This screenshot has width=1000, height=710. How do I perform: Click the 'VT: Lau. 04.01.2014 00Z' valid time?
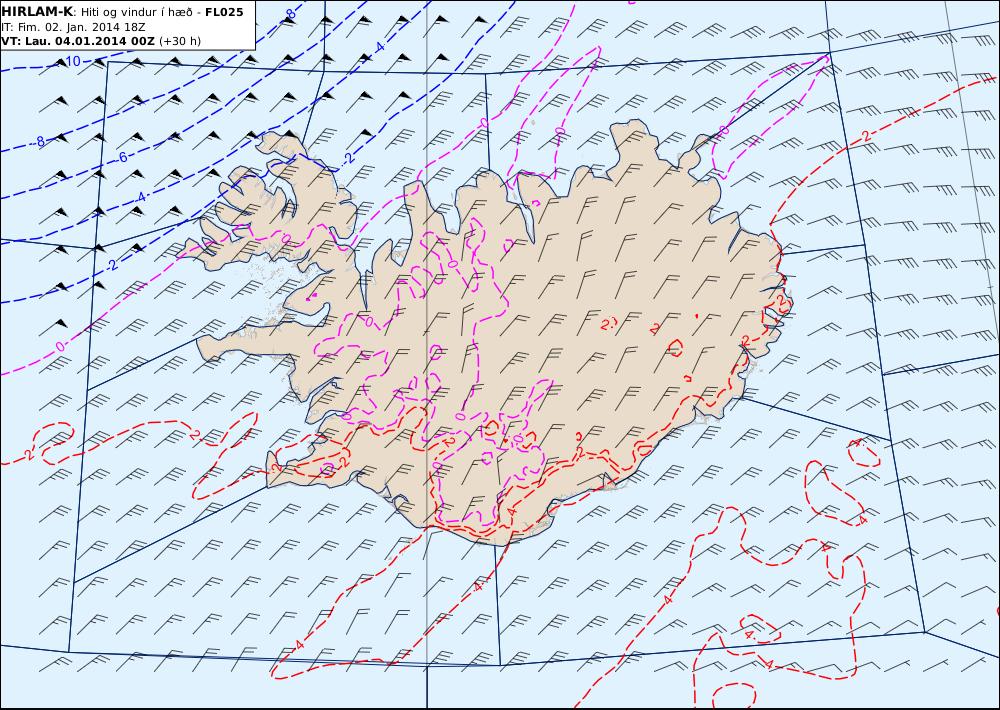pyautogui.click(x=78, y=41)
